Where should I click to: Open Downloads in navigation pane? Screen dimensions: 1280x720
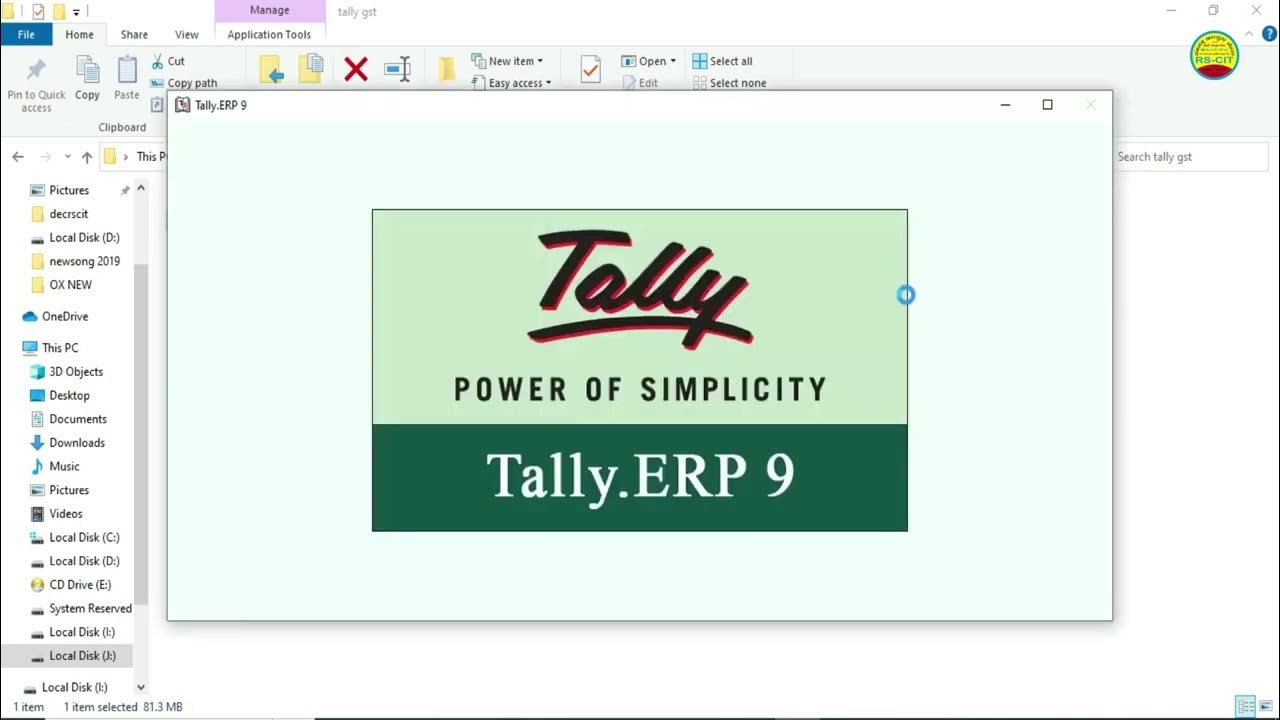pos(76,443)
